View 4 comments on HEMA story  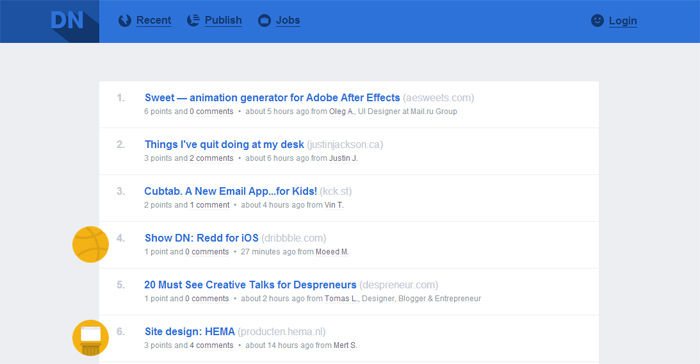[x=211, y=345]
